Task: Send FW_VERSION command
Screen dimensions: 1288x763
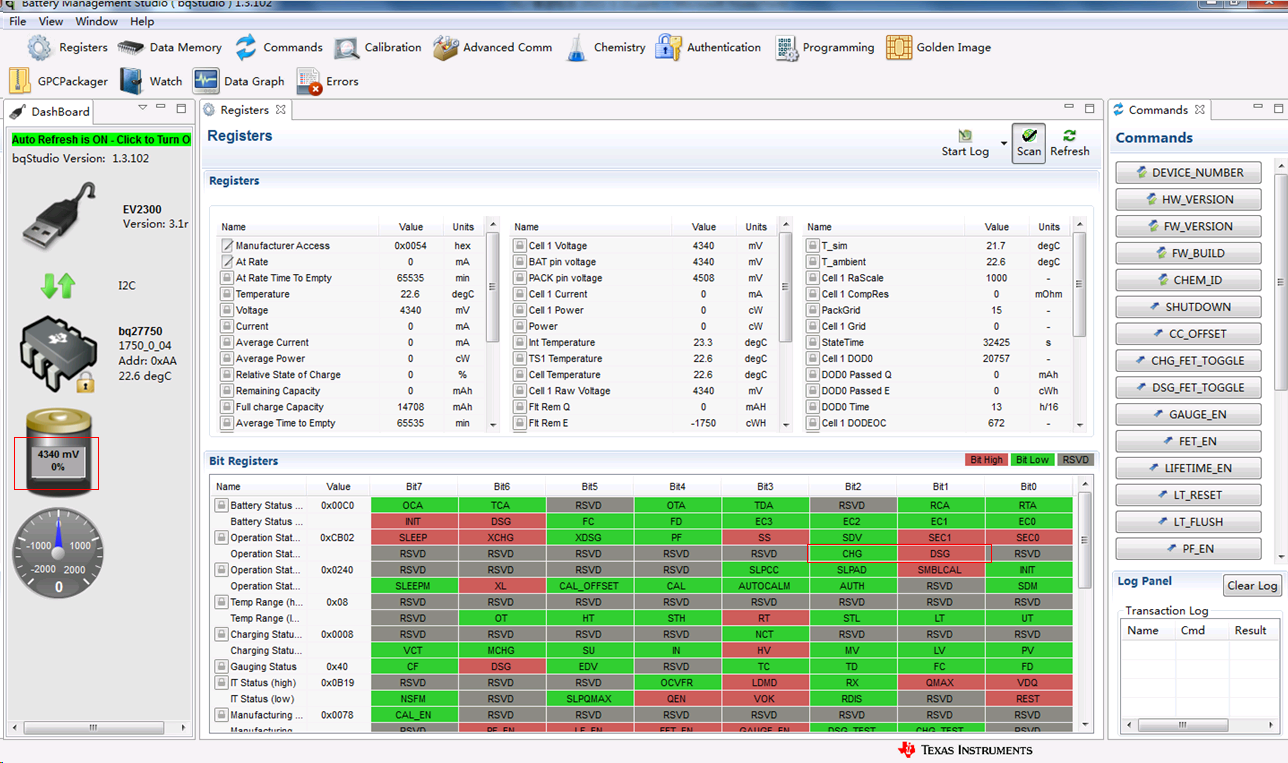Action: (x=1188, y=227)
